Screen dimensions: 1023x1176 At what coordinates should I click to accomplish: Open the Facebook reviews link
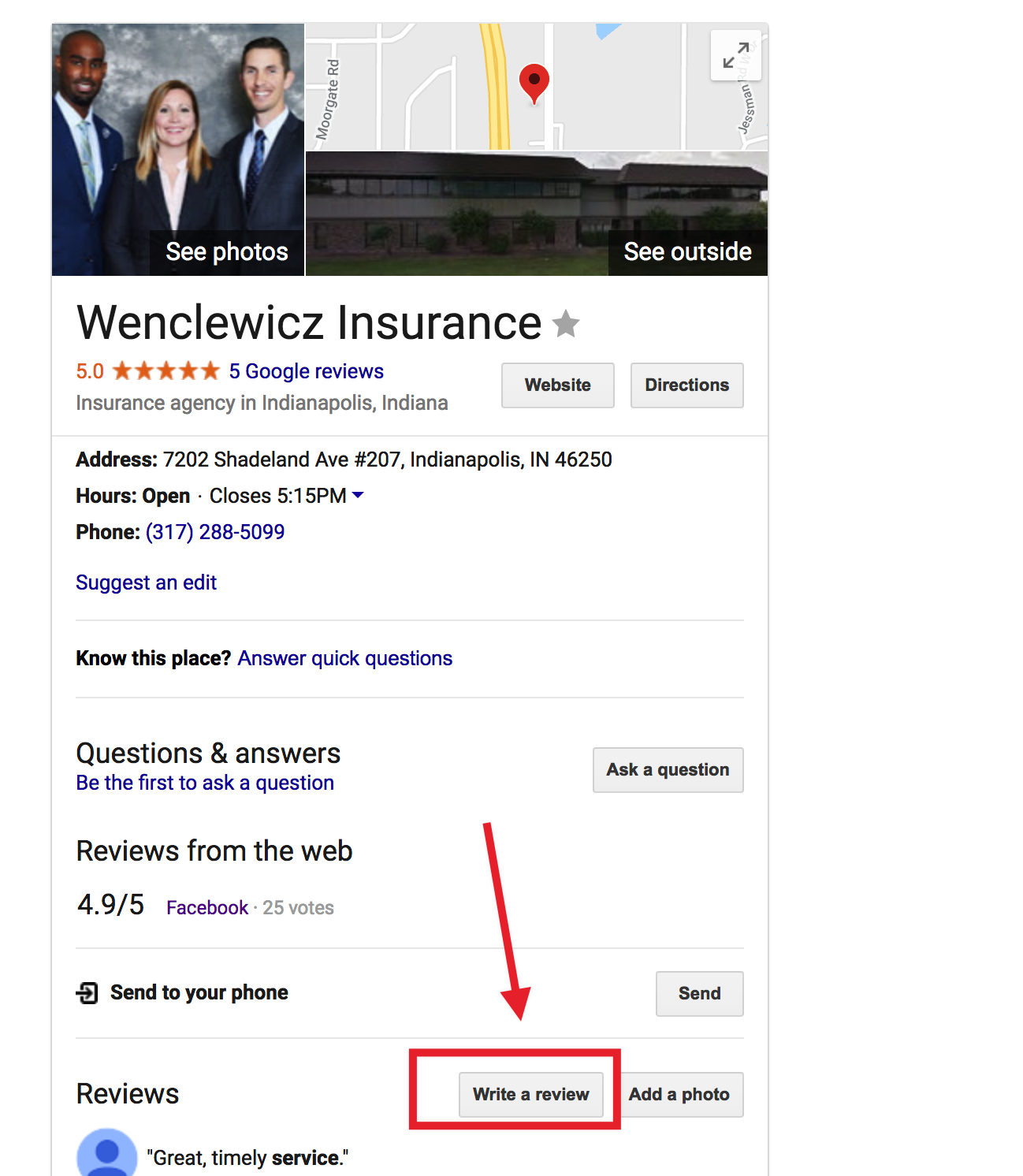[207, 908]
